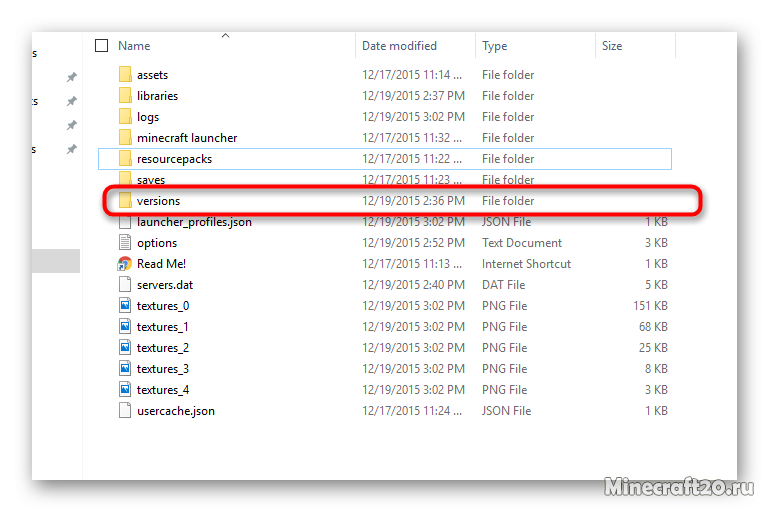Screen dimensions: 769x512
Task: Click the Read Me! Chrome shortcut icon
Action: [x=125, y=264]
